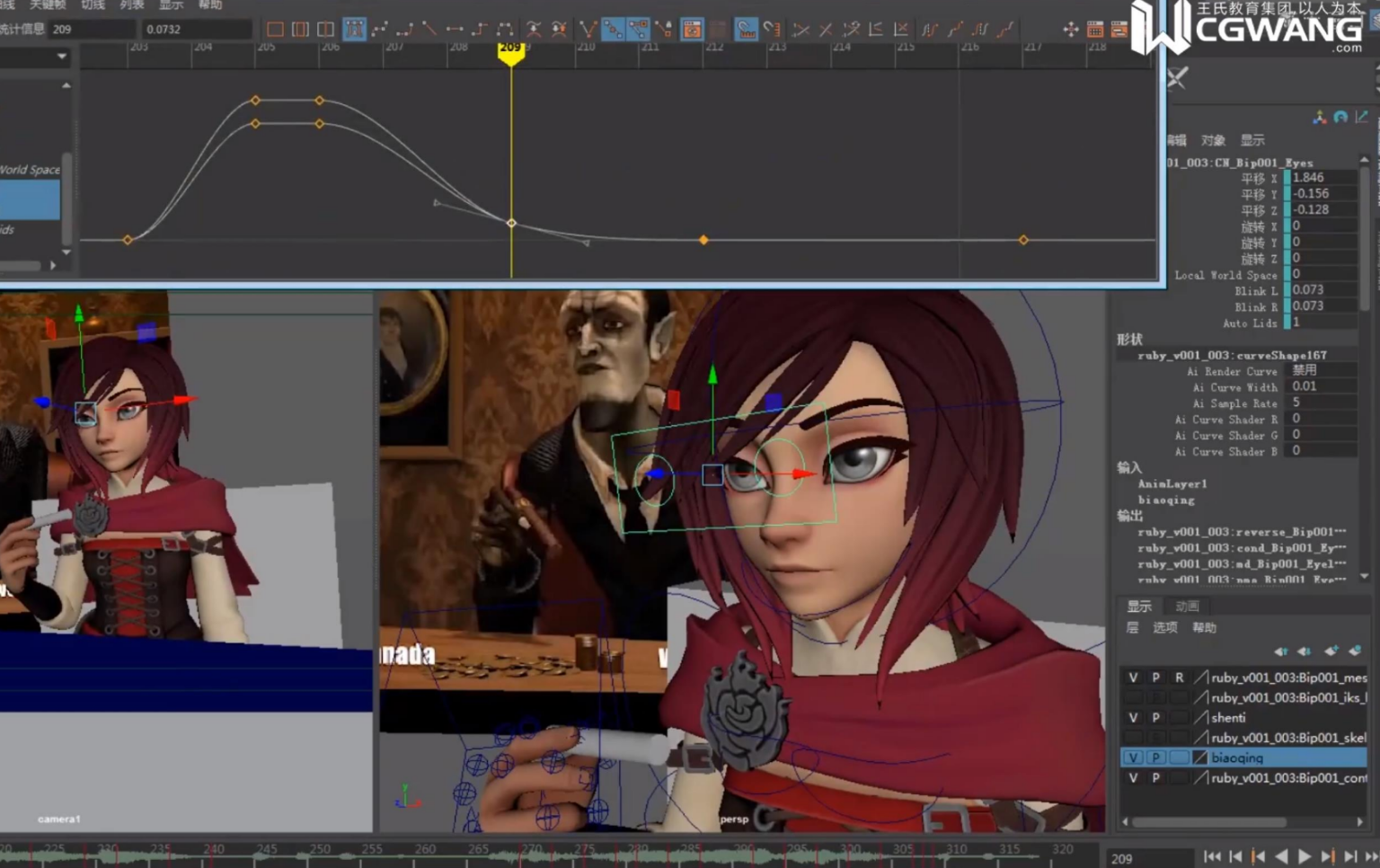Select the AnimLayer1 input node
1380x868 pixels.
tap(1172, 484)
